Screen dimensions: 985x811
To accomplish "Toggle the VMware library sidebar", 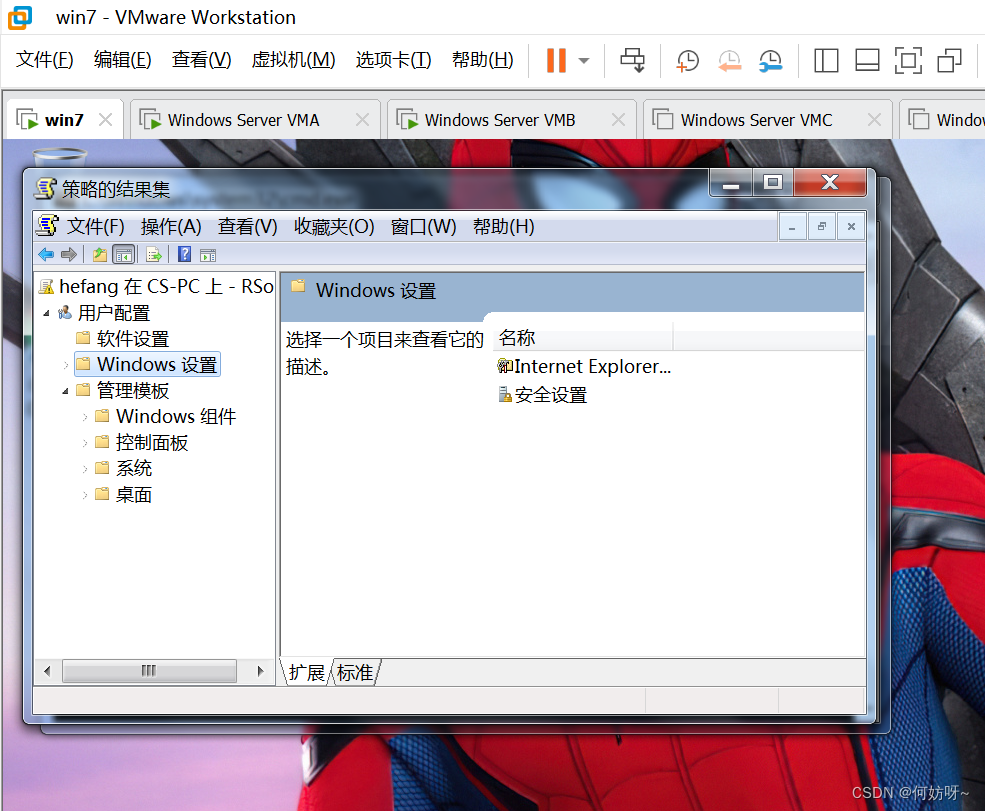I will click(x=825, y=60).
